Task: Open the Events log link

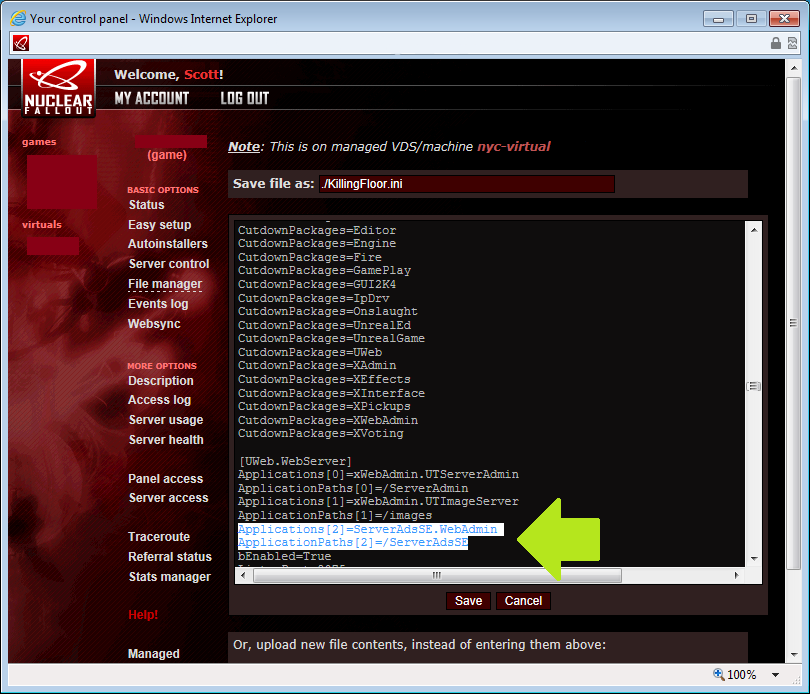Action: pyautogui.click(x=158, y=304)
